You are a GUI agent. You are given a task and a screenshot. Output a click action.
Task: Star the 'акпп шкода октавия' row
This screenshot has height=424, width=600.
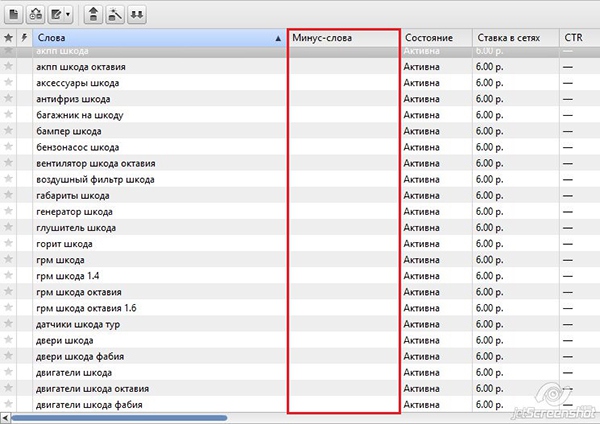[8, 66]
